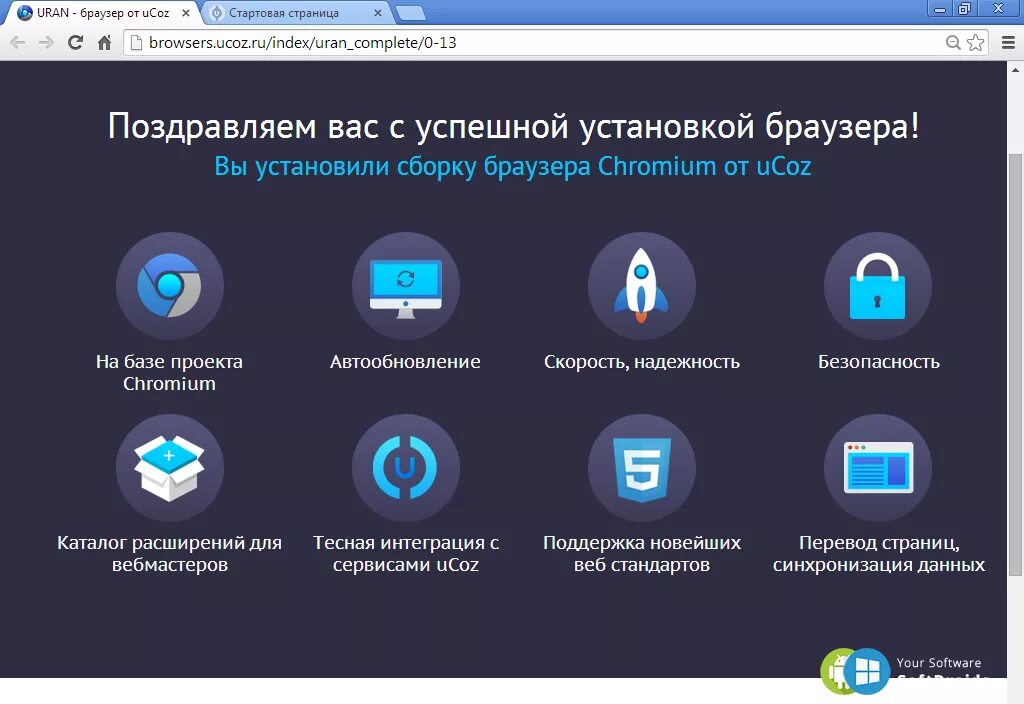The width and height of the screenshot is (1024, 704).
Task: Click the label Безопасность
Action: (878, 361)
